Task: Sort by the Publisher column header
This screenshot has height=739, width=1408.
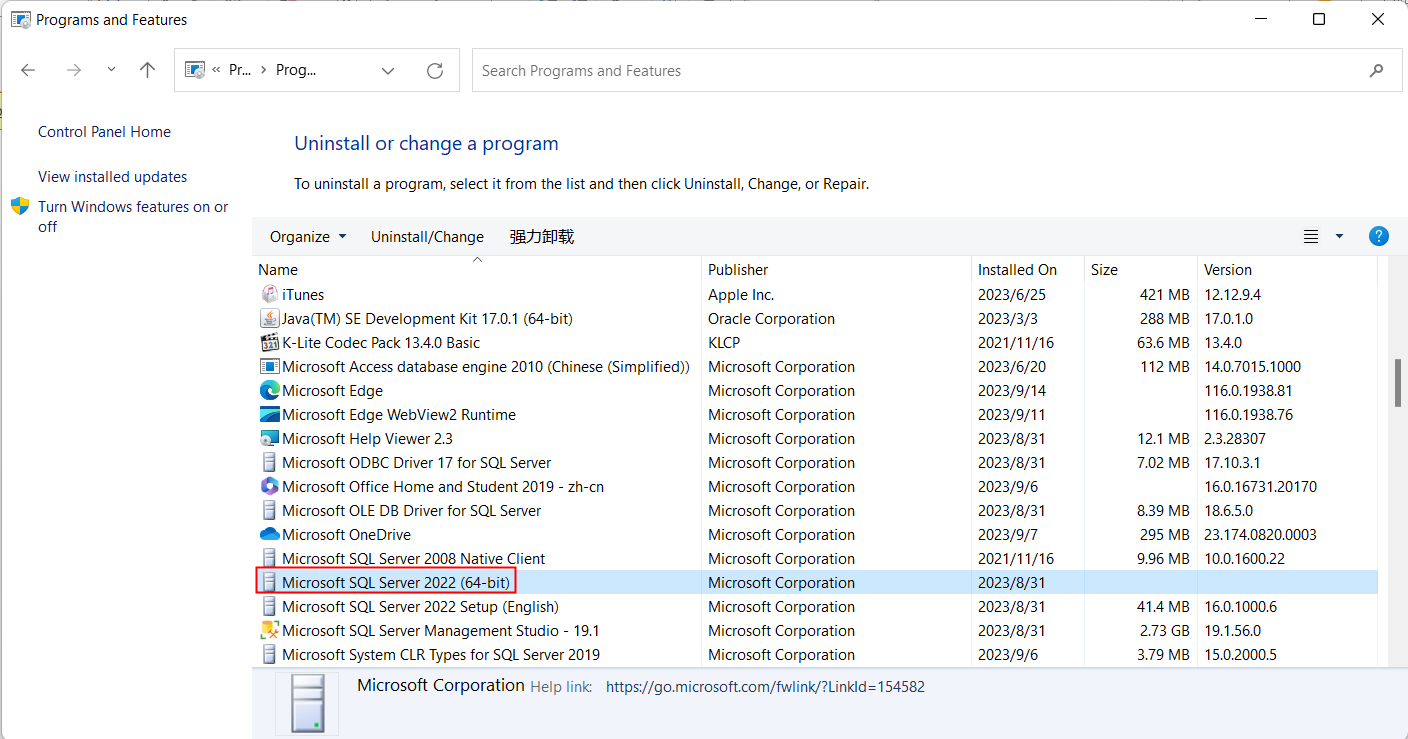Action: pyautogui.click(x=836, y=270)
